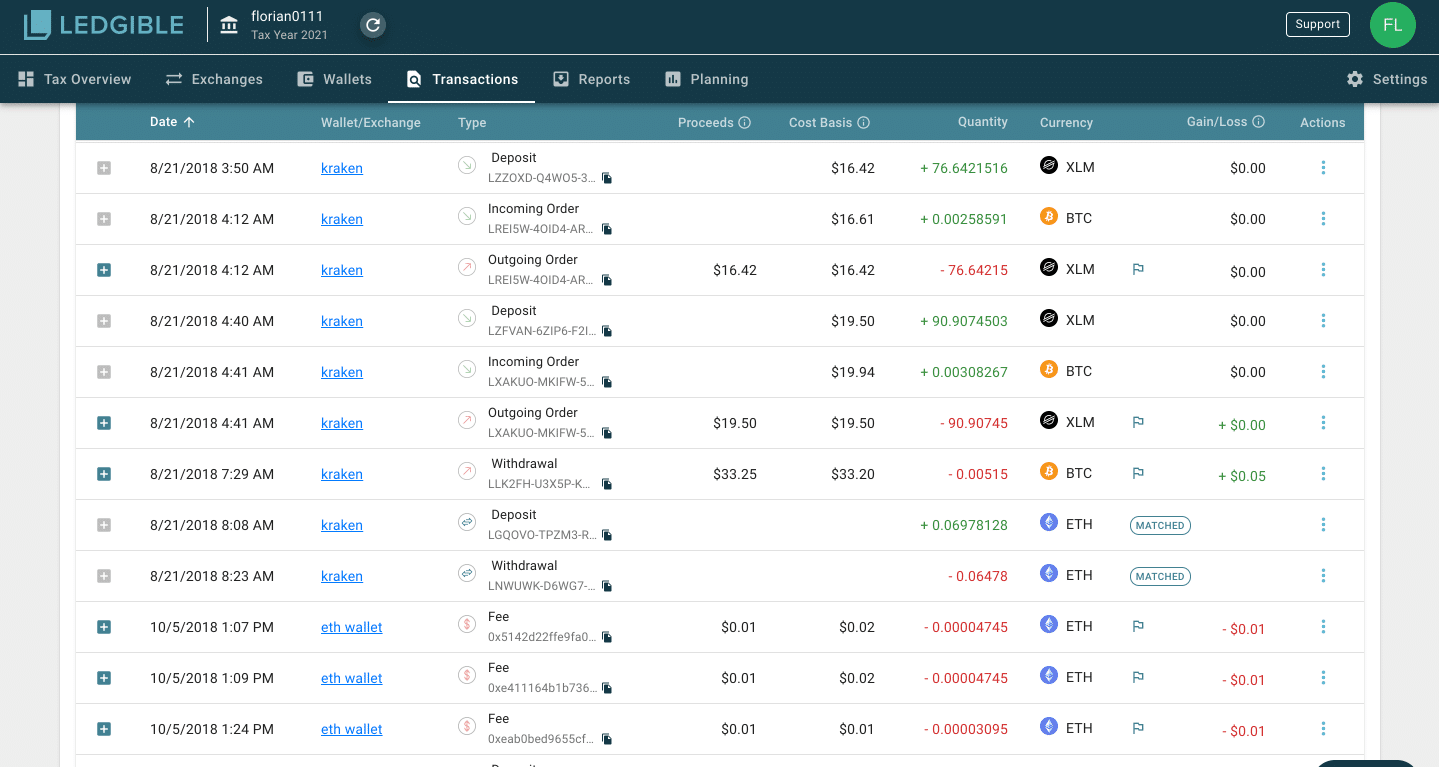Copy transaction ID LZFVAN-6ZIP6-F2I
Image resolution: width=1439 pixels, height=767 pixels.
(x=607, y=332)
